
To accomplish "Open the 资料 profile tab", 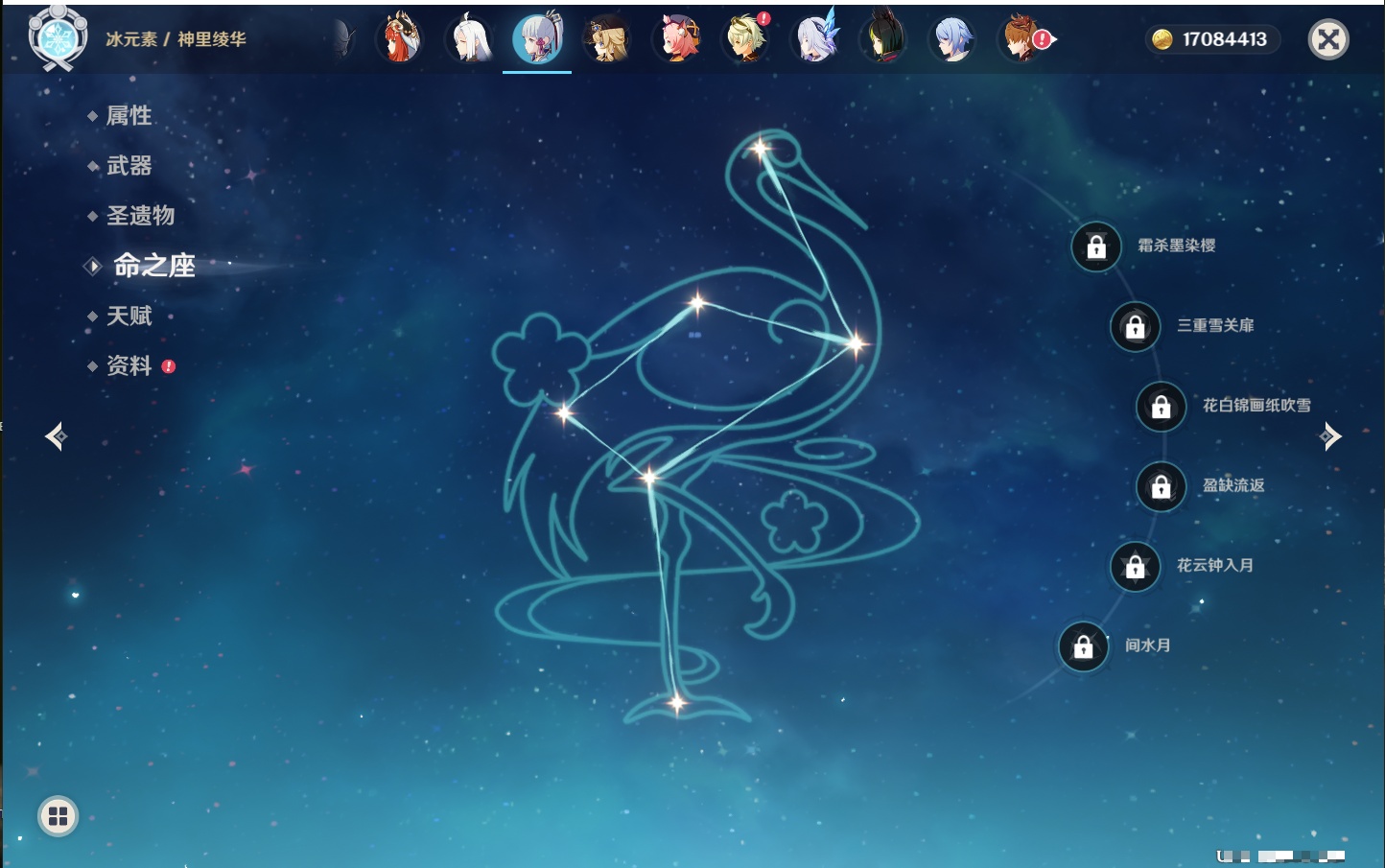I will (129, 365).
